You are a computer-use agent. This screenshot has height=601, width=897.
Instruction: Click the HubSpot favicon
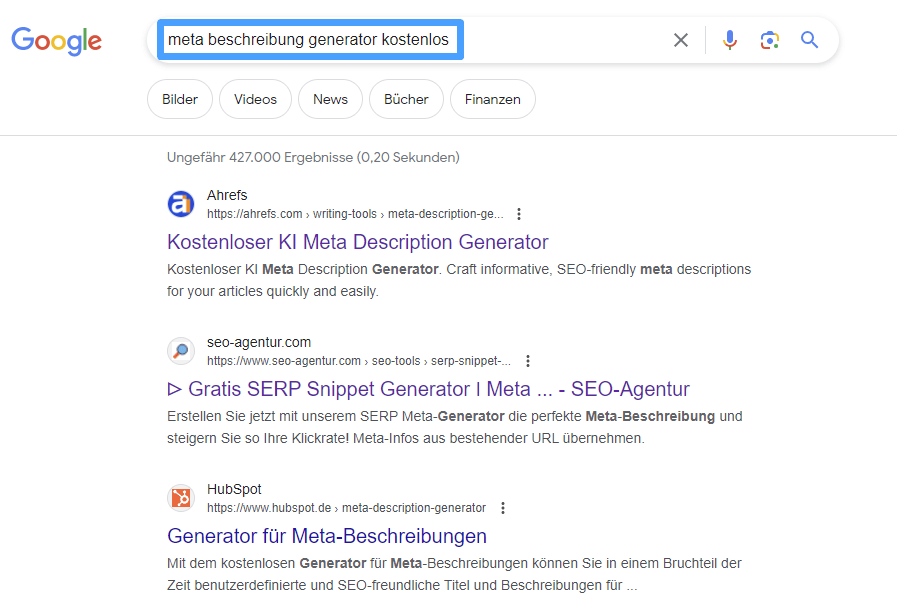(x=181, y=498)
